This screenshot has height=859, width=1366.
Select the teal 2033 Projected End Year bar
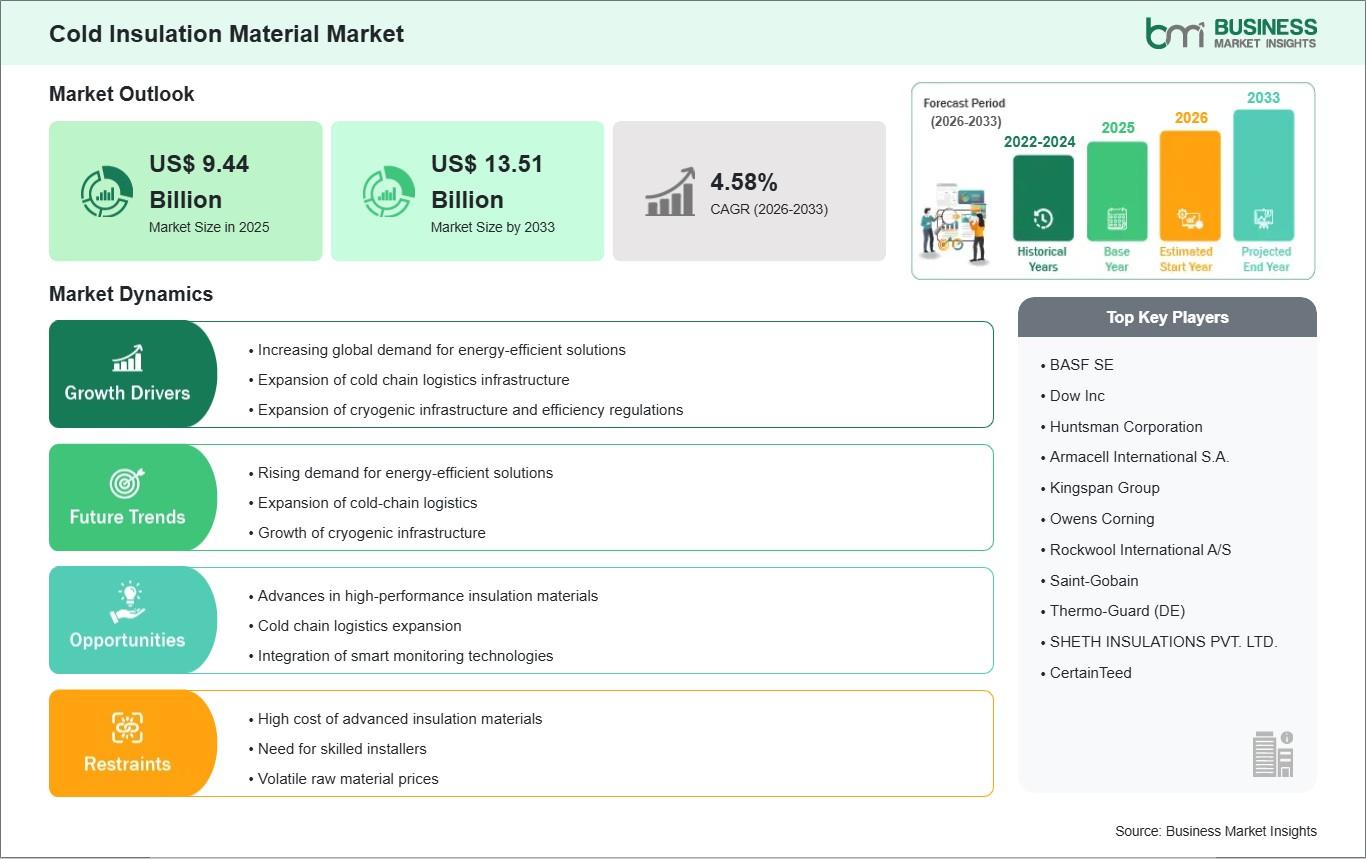(x=1263, y=175)
